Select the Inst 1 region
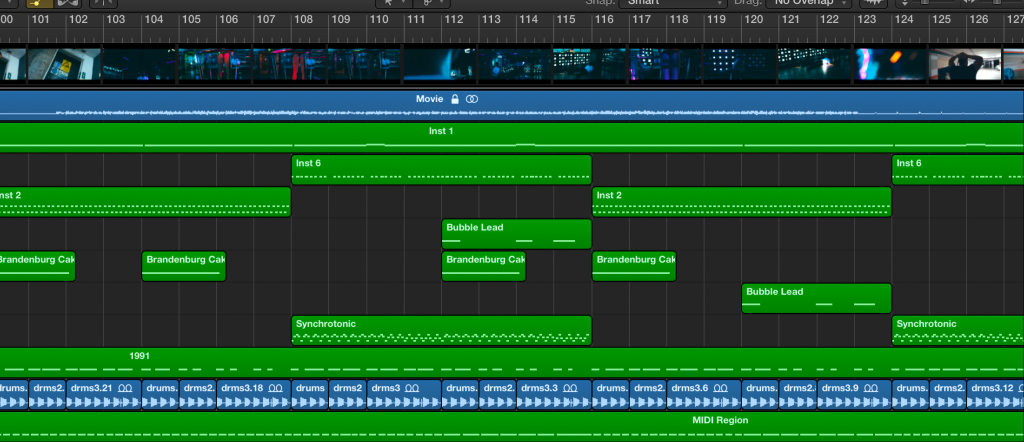1024x442 pixels. coord(512,138)
